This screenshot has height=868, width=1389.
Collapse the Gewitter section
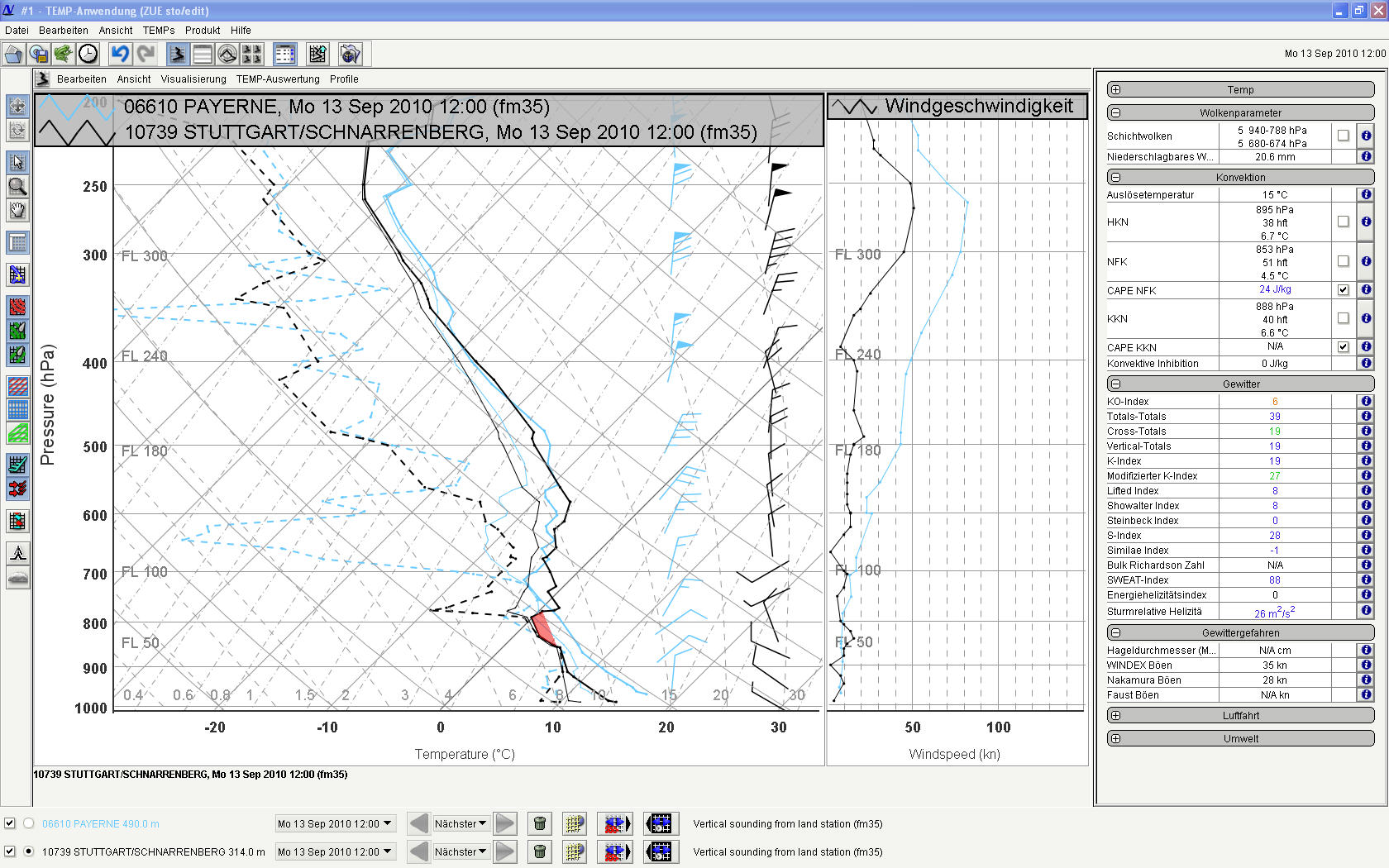[1115, 384]
